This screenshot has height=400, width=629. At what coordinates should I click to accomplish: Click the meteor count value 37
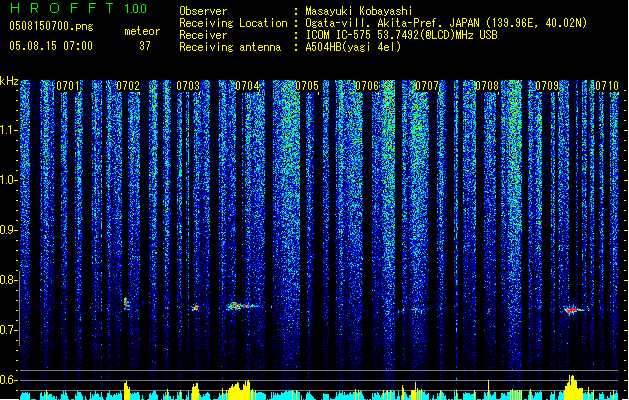[x=145, y=46]
